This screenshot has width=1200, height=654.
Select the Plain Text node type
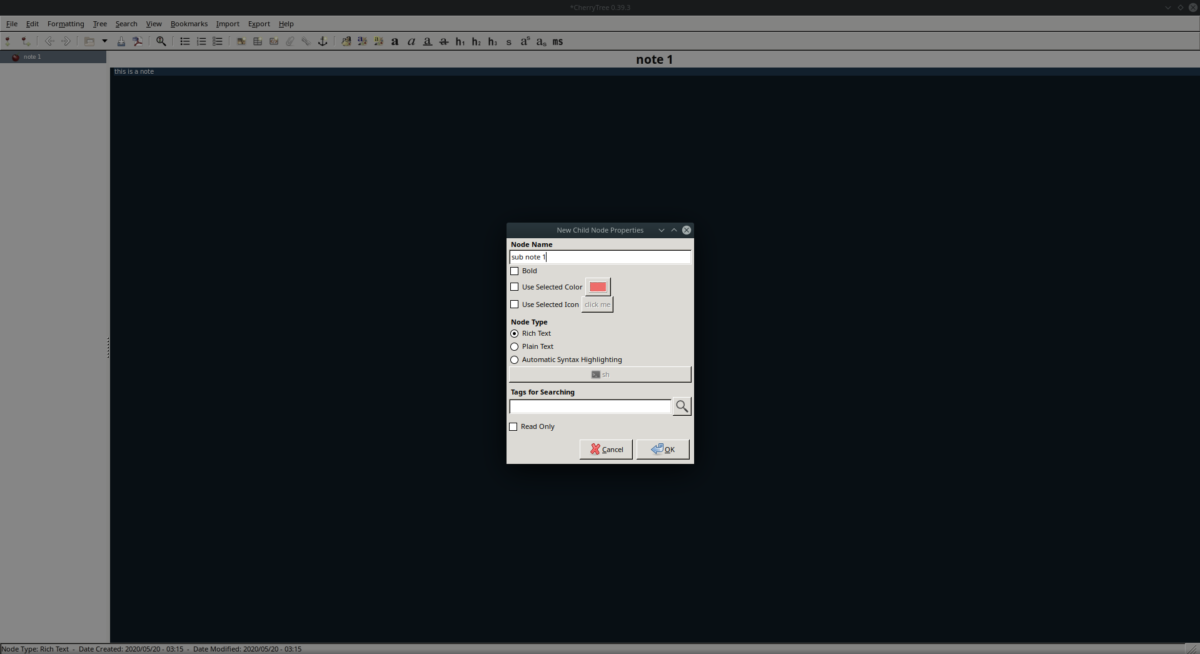tap(513, 346)
